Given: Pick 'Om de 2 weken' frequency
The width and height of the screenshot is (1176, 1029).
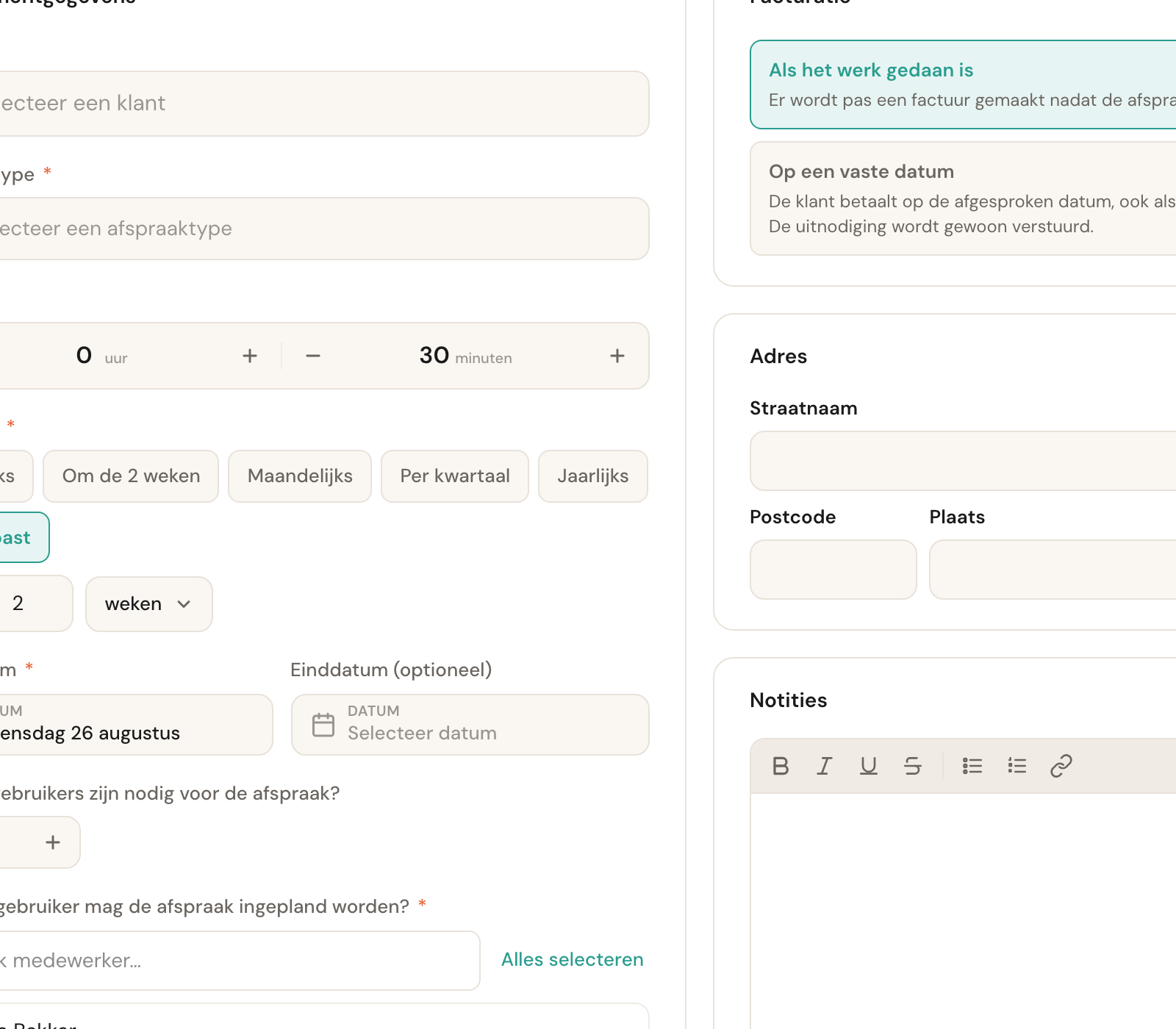Looking at the screenshot, I should click(131, 476).
